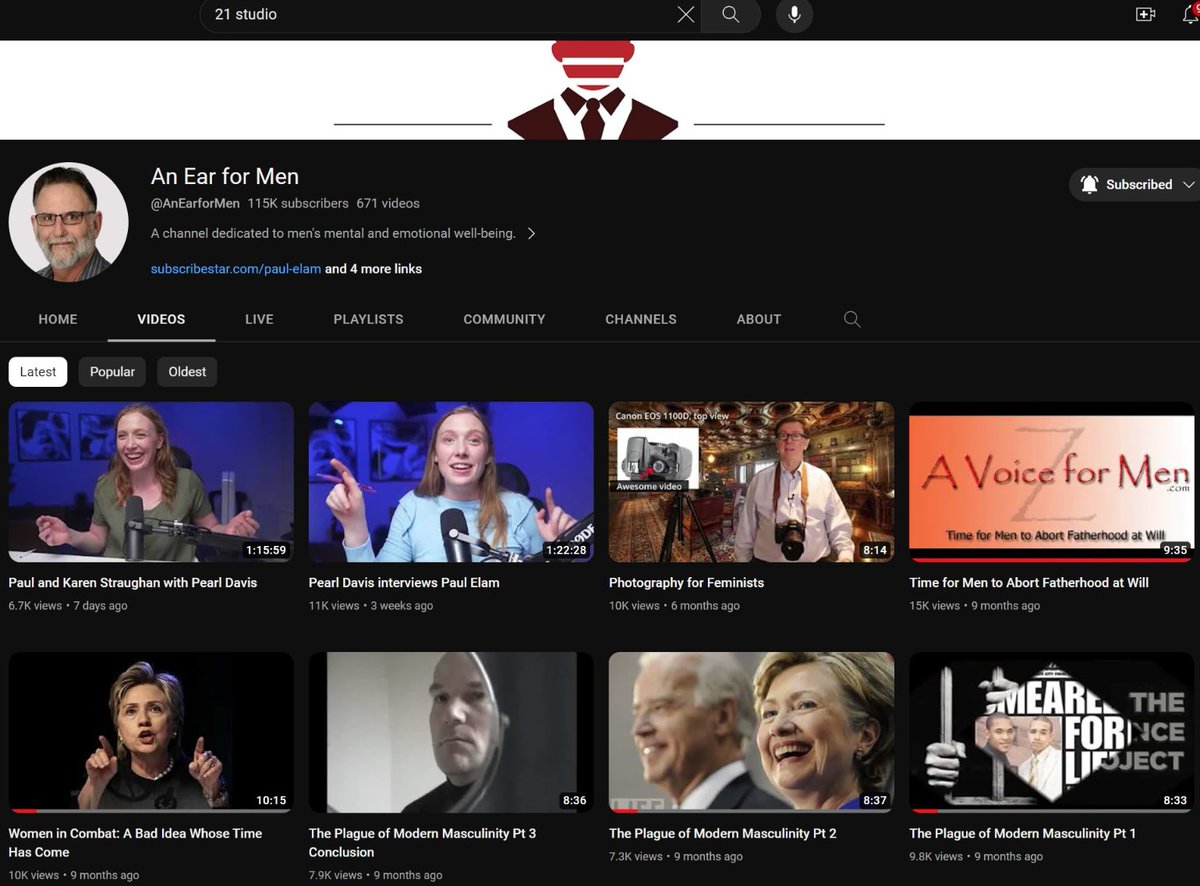Open the LIVE tab

259,319
